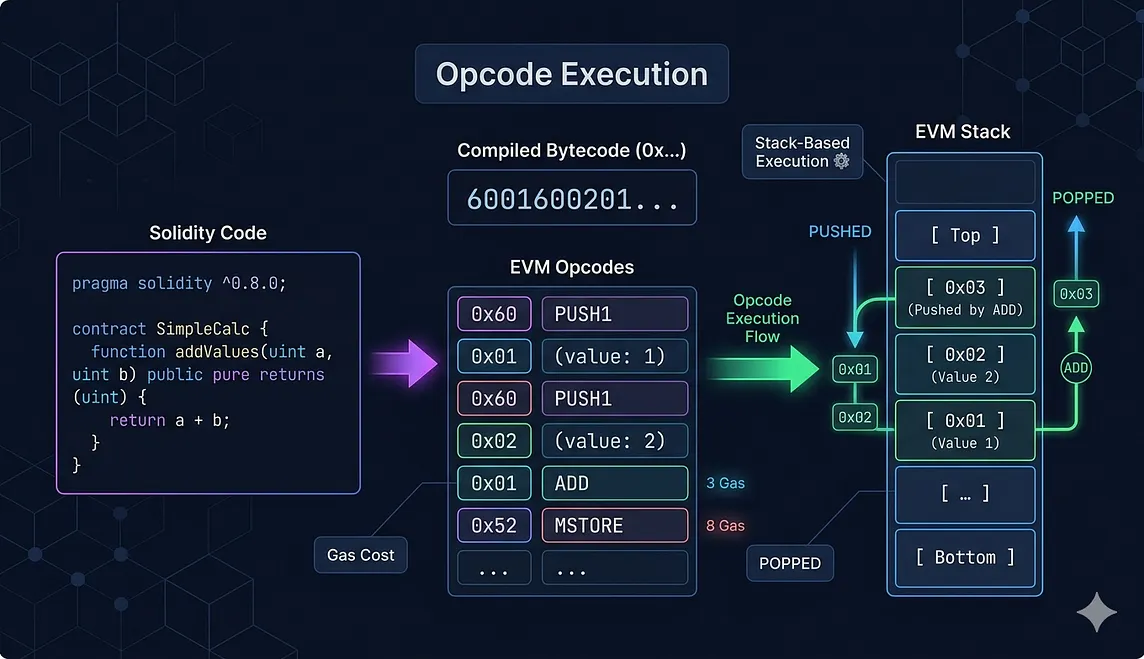Click the ellipsis cell below MSTORE
This screenshot has height=659, width=1144.
(x=615, y=568)
